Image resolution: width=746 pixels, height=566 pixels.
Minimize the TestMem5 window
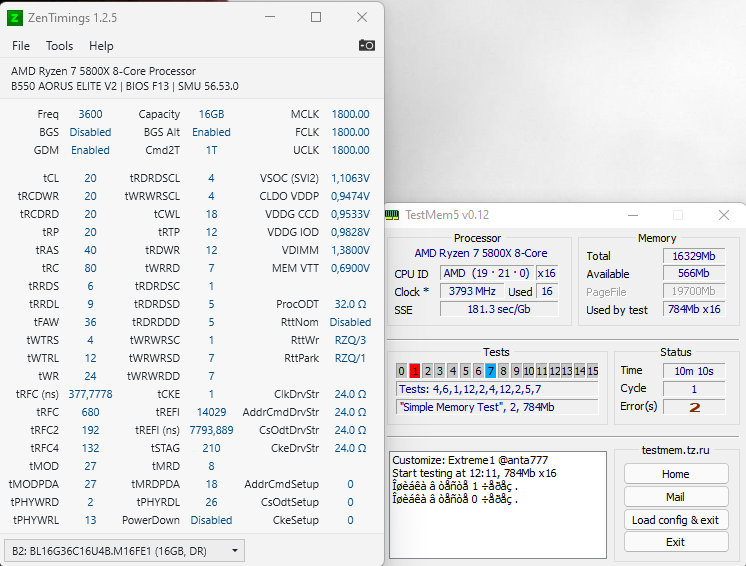(x=633, y=215)
